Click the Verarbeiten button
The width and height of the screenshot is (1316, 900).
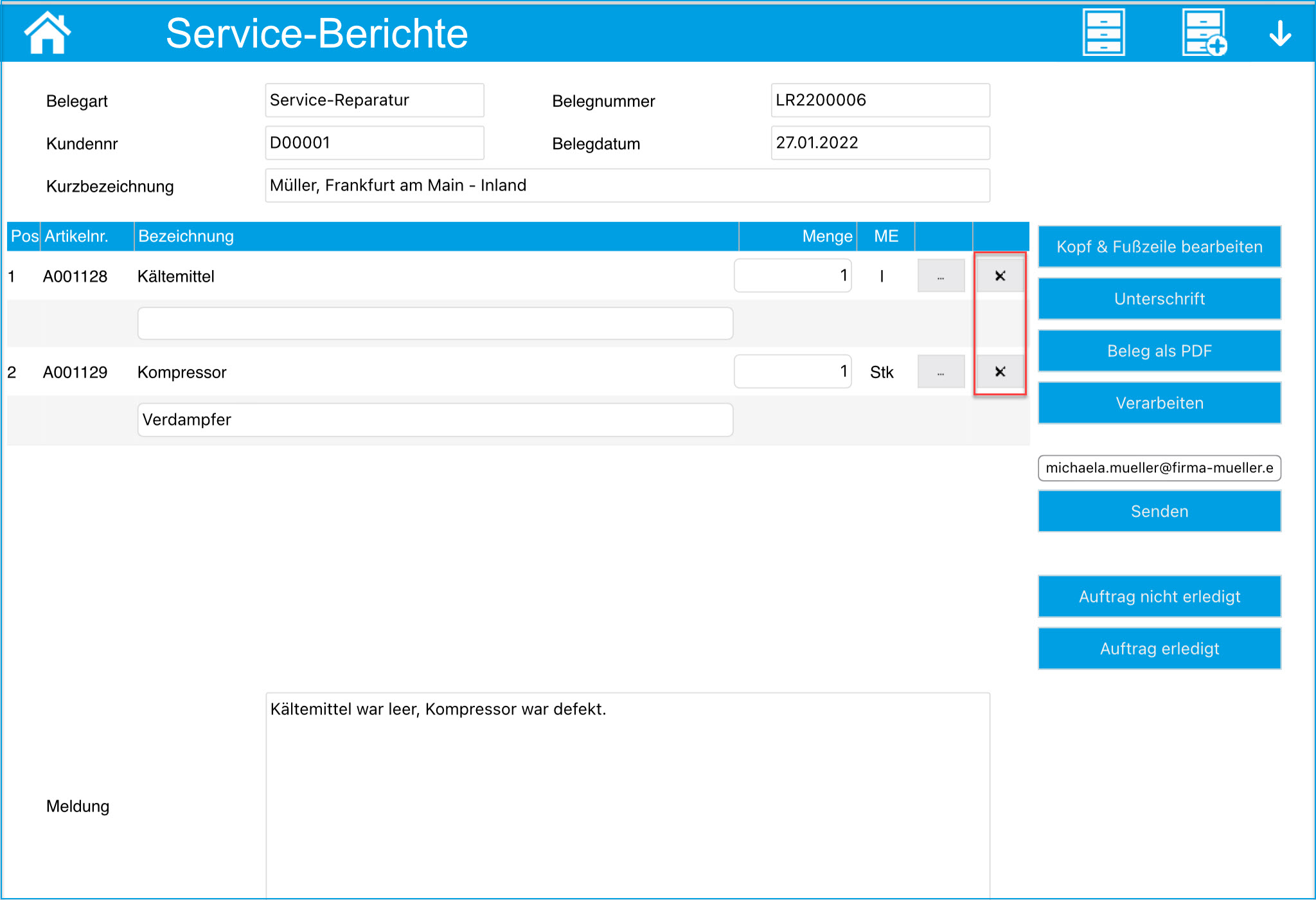pyautogui.click(x=1159, y=403)
